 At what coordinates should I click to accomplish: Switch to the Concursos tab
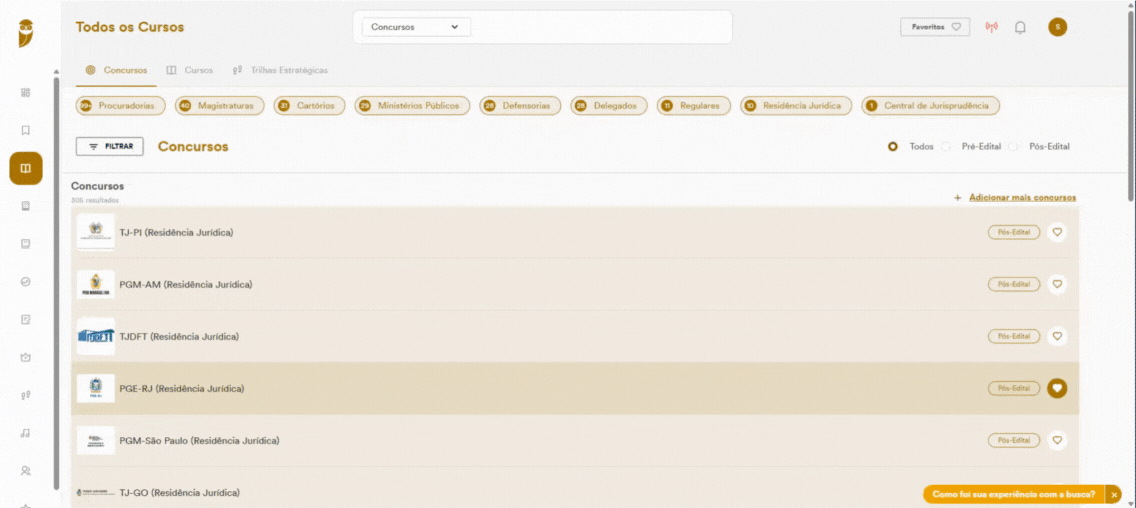[x=116, y=70]
